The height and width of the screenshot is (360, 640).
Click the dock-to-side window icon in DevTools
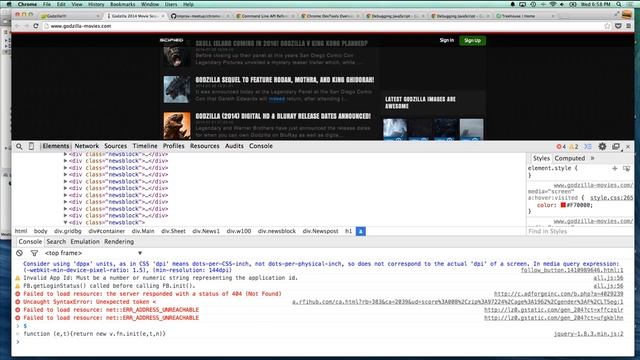[616, 146]
